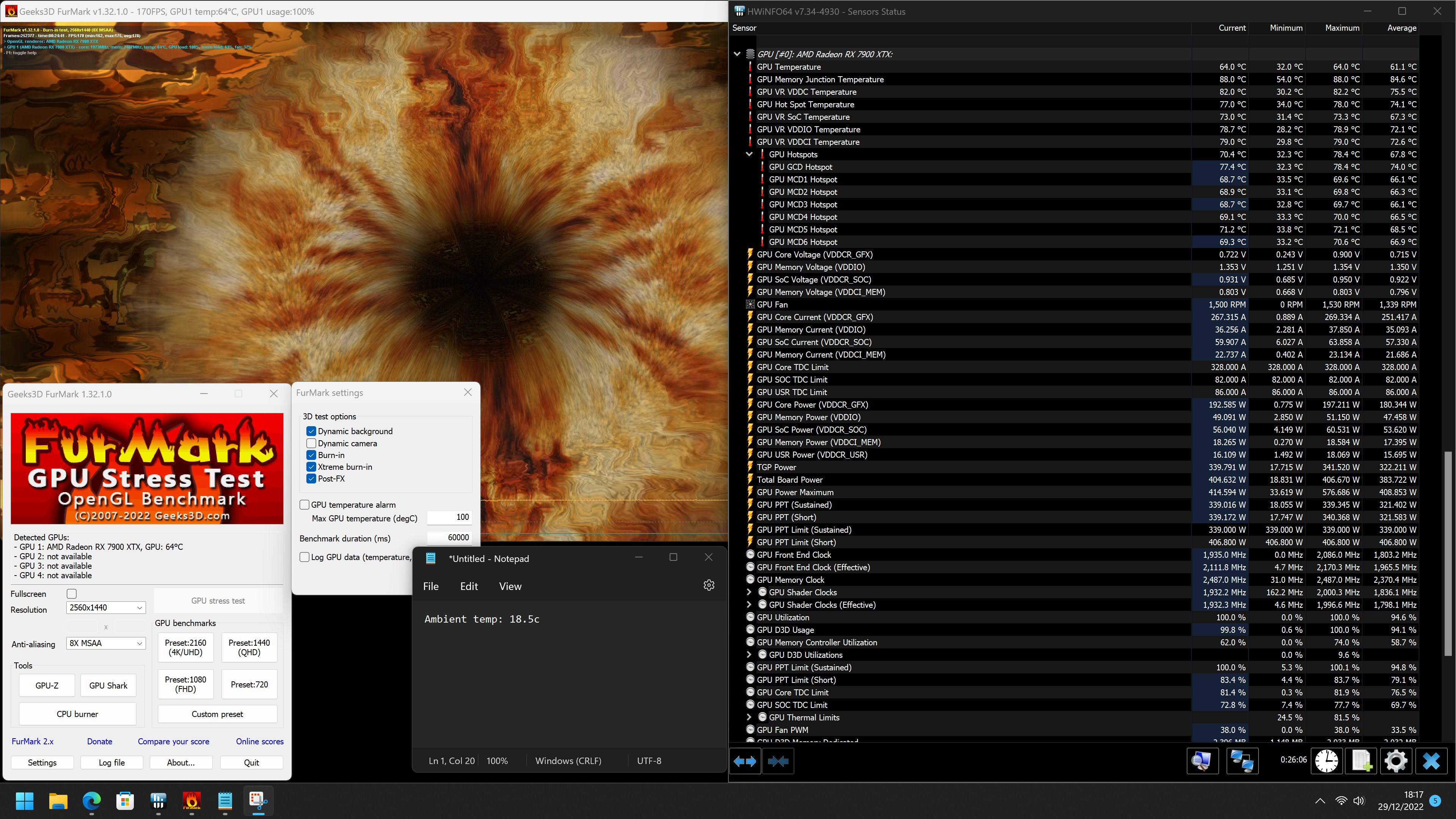
Task: Click the HWiNFO sensors vertical scrollbar thumb
Action: [1448, 554]
